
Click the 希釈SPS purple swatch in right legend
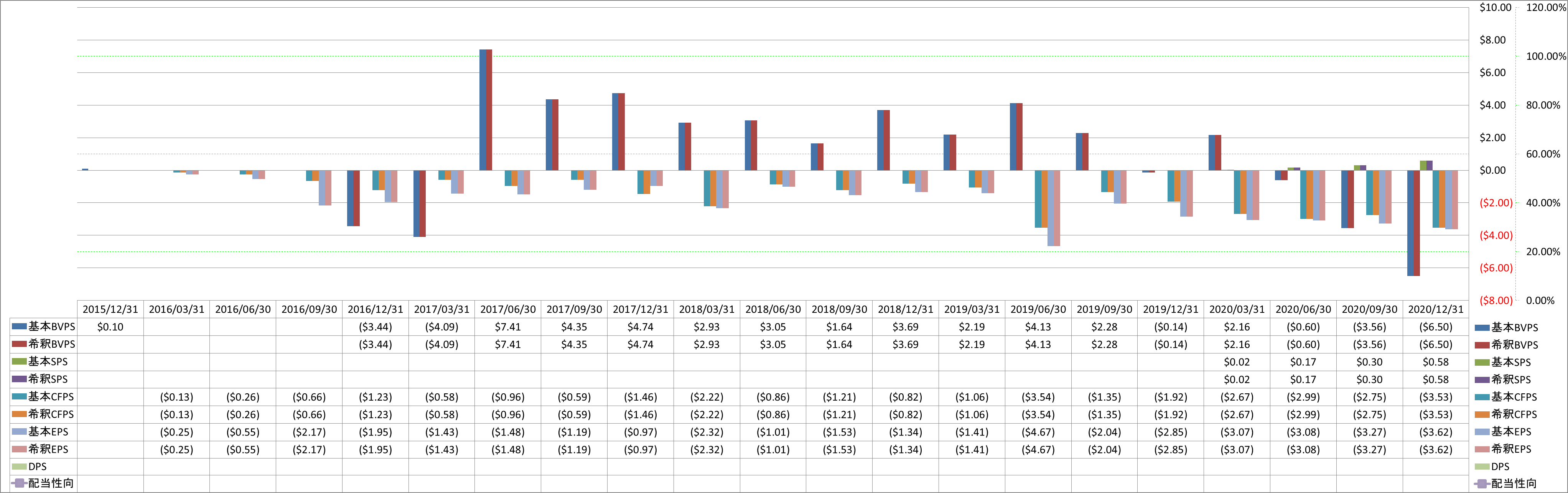point(1482,380)
